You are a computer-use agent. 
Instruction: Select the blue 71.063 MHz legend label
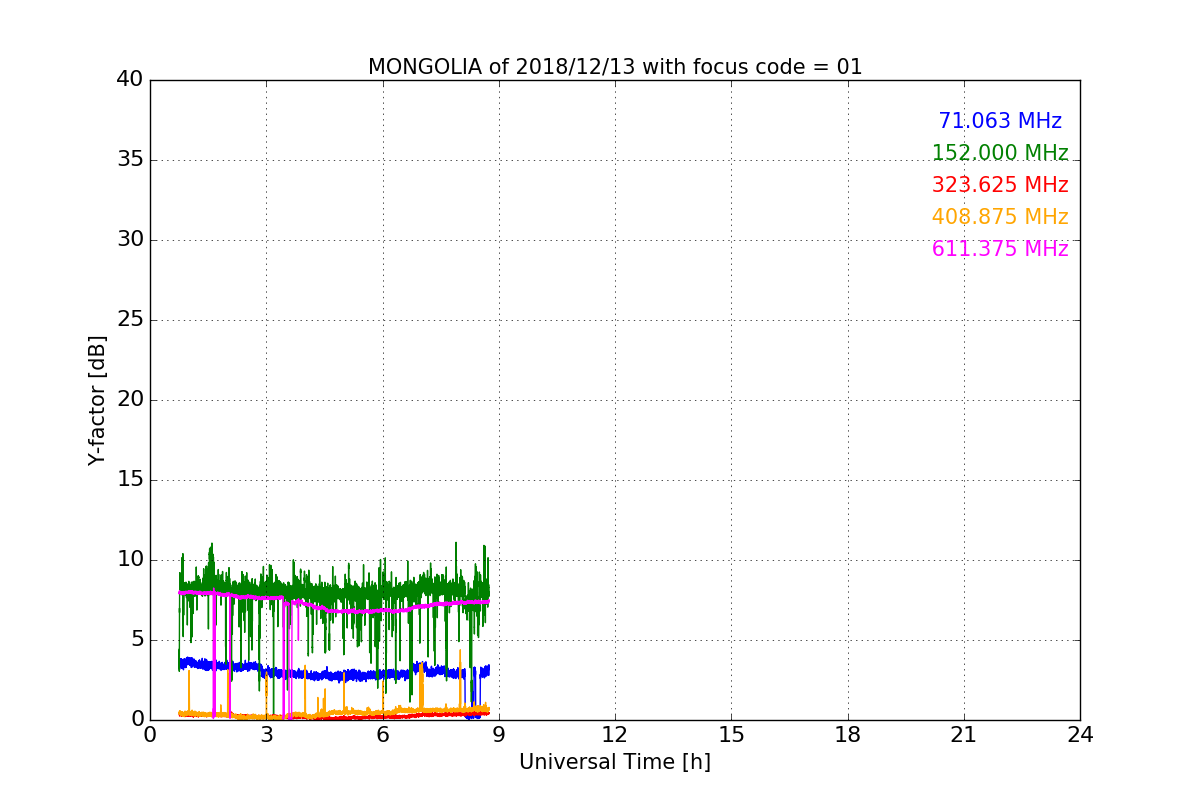click(x=1000, y=121)
